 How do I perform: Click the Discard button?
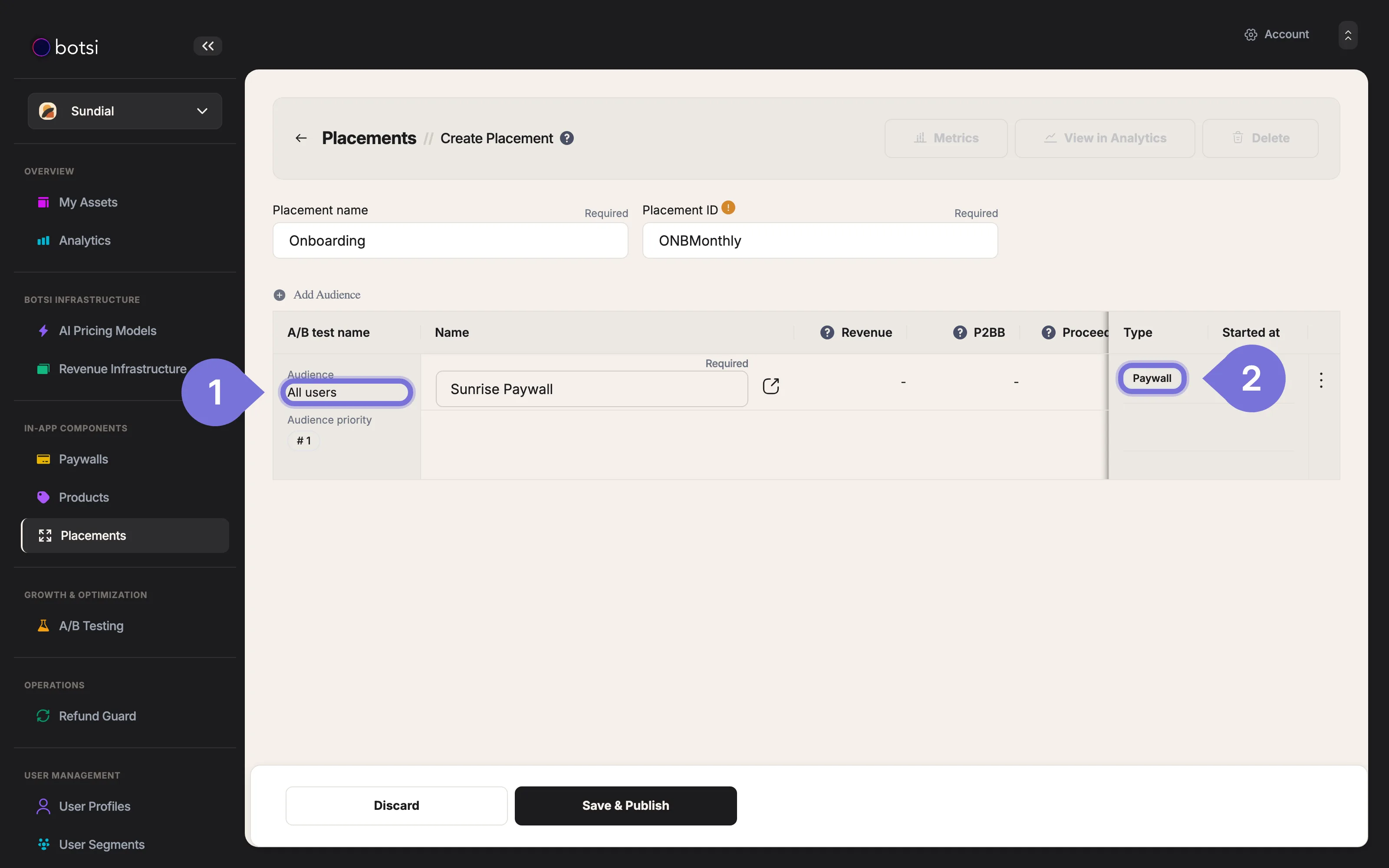point(397,806)
